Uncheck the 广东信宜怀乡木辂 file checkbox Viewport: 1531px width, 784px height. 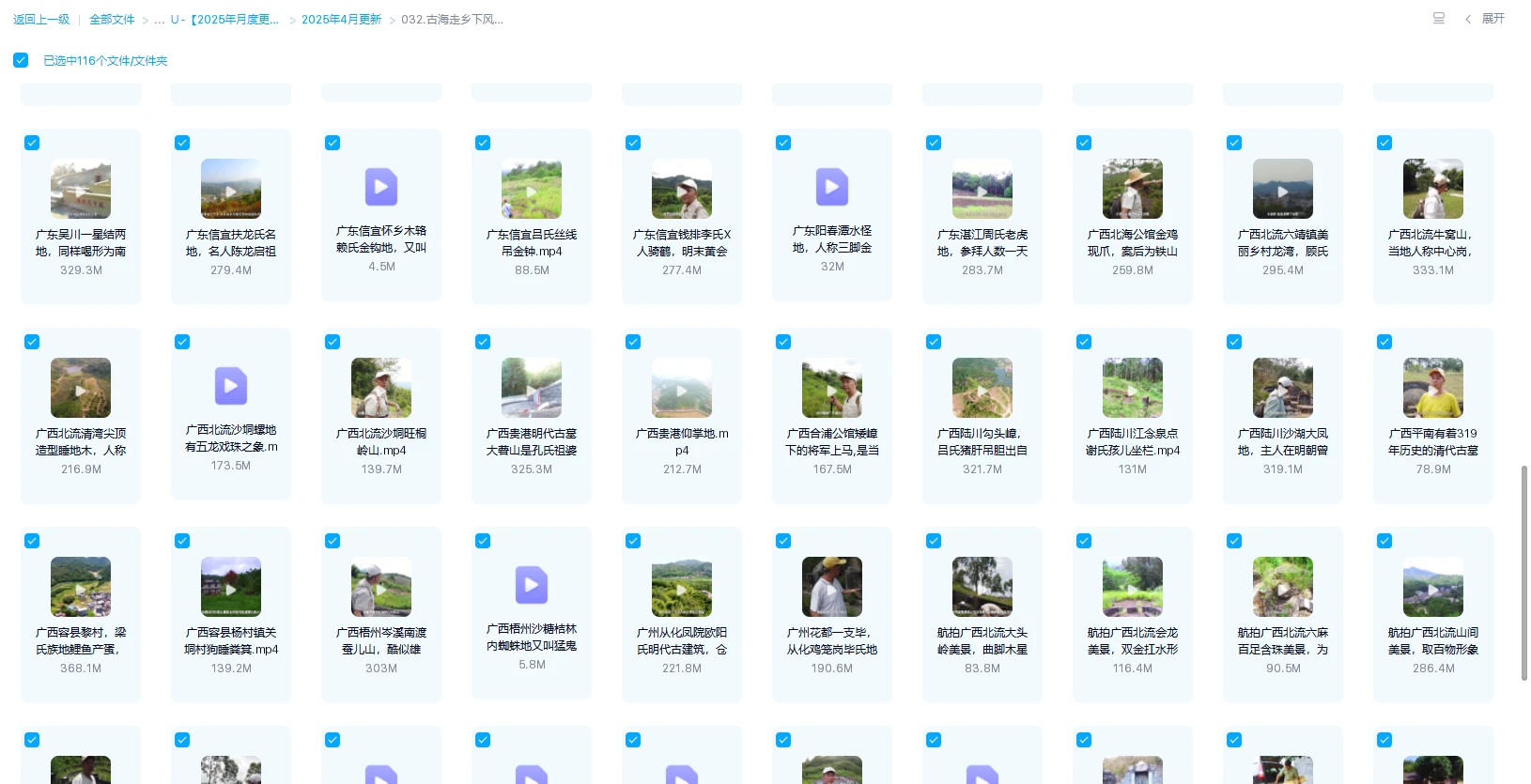click(332, 143)
